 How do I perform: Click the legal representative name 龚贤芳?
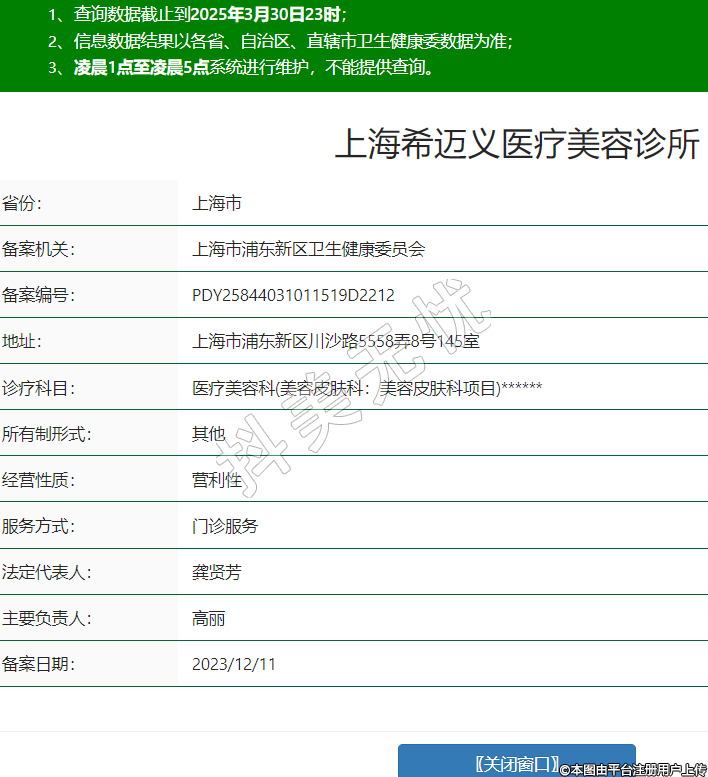pos(217,572)
